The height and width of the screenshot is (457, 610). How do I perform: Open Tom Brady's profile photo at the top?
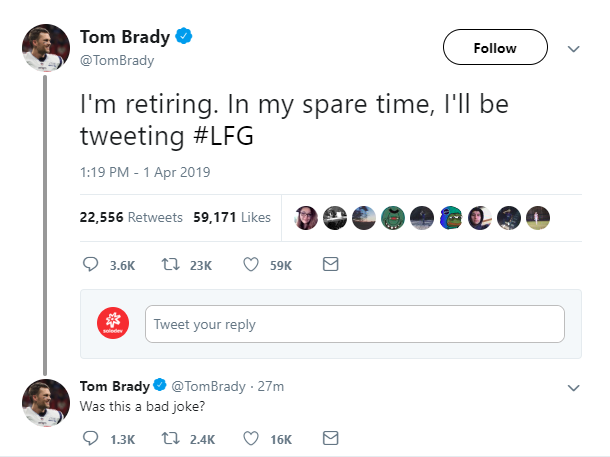coord(46,48)
